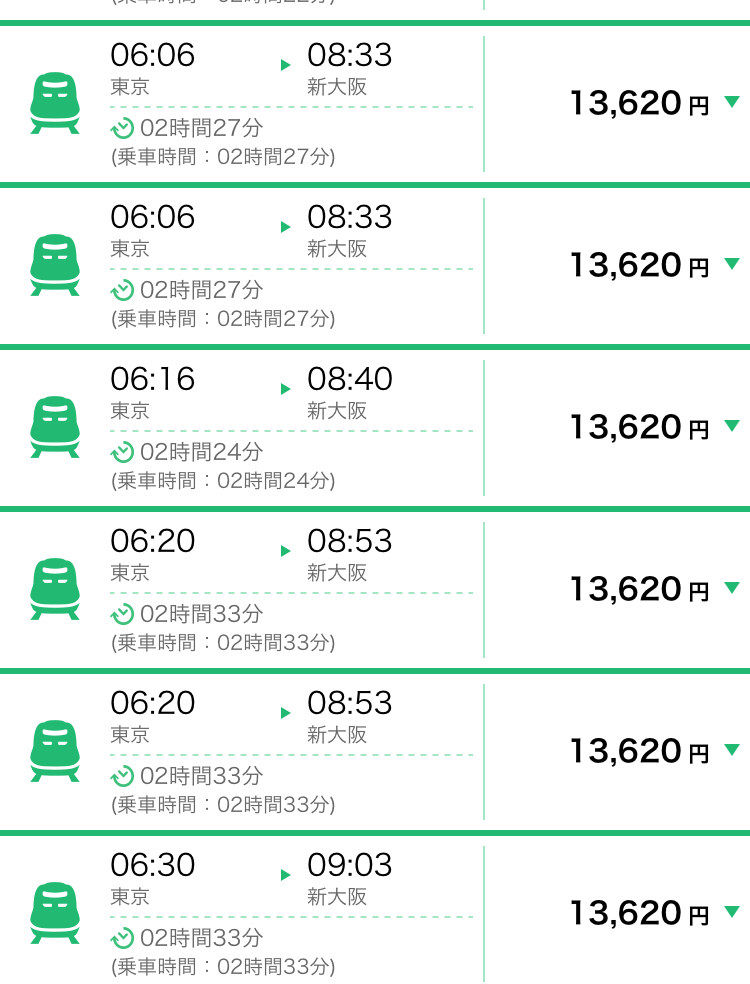Click the clock icon in the 06:30 route
Screen dimensions: 750x984
click(x=122, y=938)
